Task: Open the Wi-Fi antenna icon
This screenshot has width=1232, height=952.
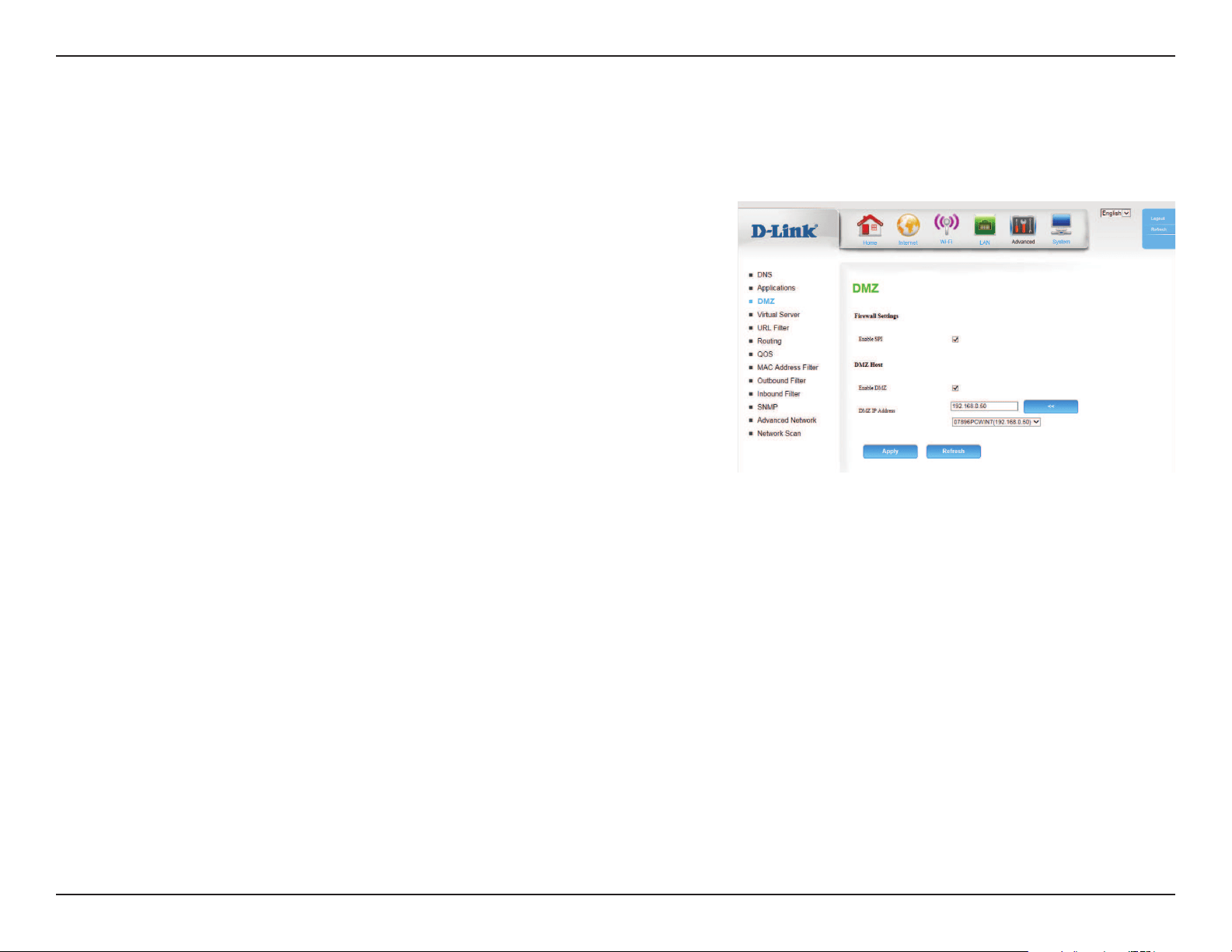Action: click(946, 226)
